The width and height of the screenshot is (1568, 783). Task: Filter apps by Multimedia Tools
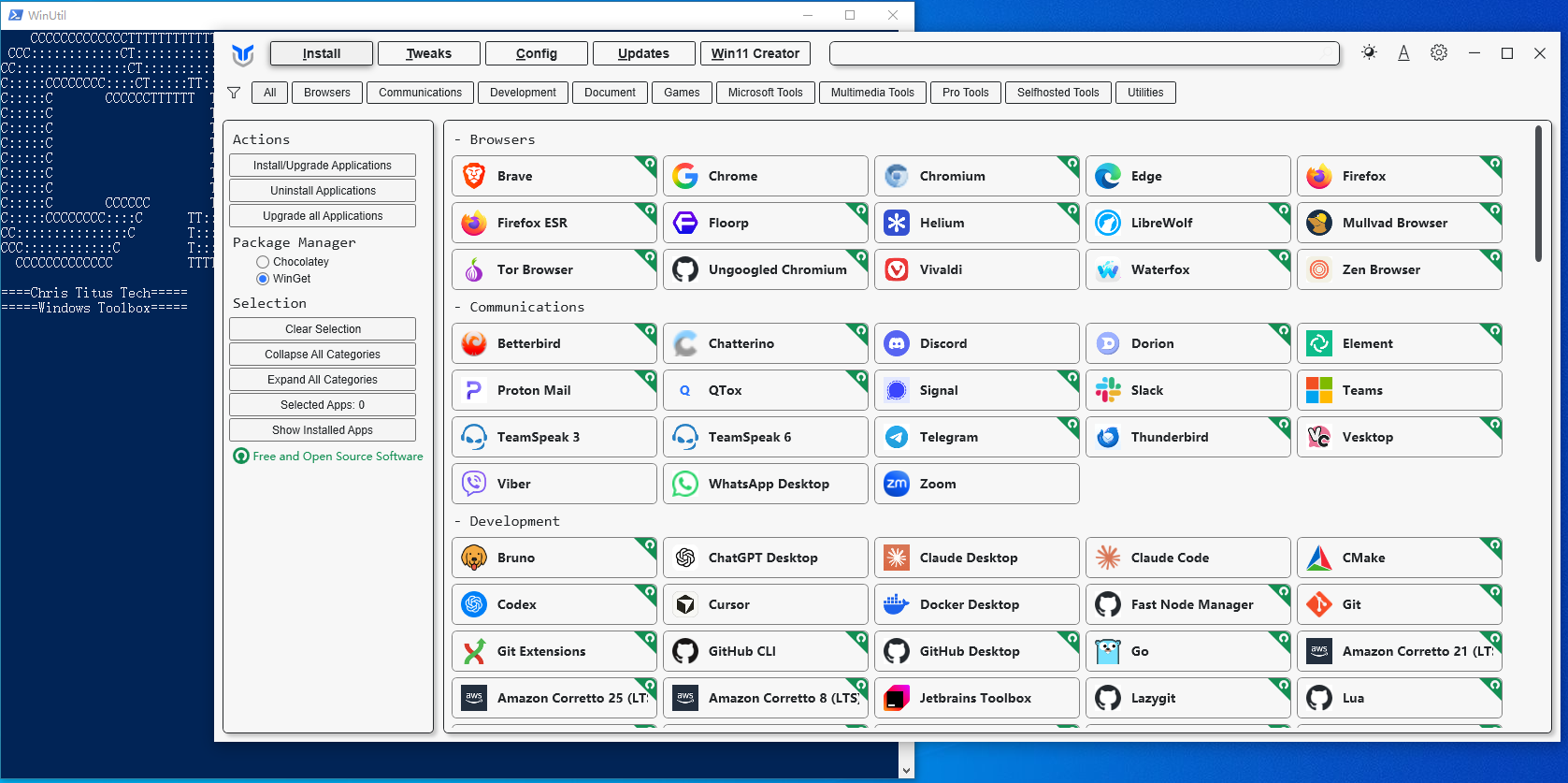[x=872, y=93]
